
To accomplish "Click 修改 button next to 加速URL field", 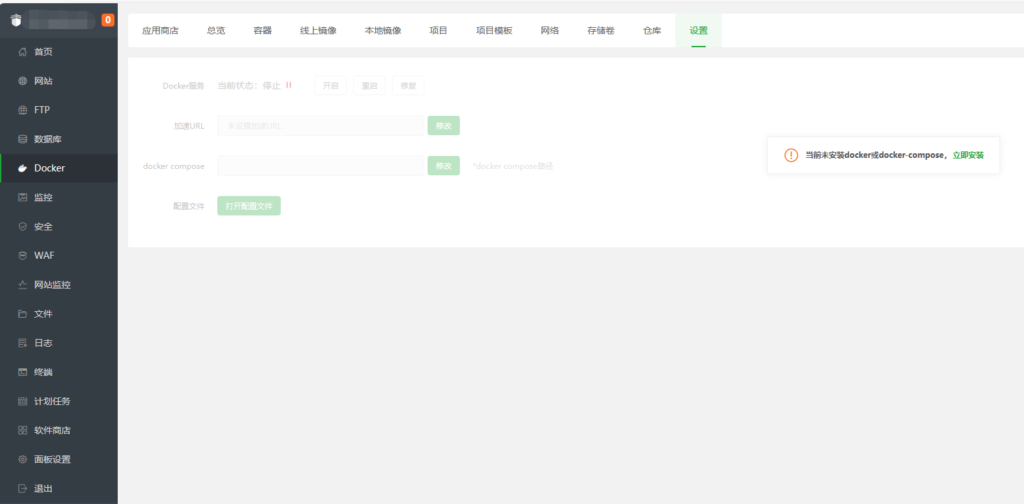I will [x=443, y=126].
